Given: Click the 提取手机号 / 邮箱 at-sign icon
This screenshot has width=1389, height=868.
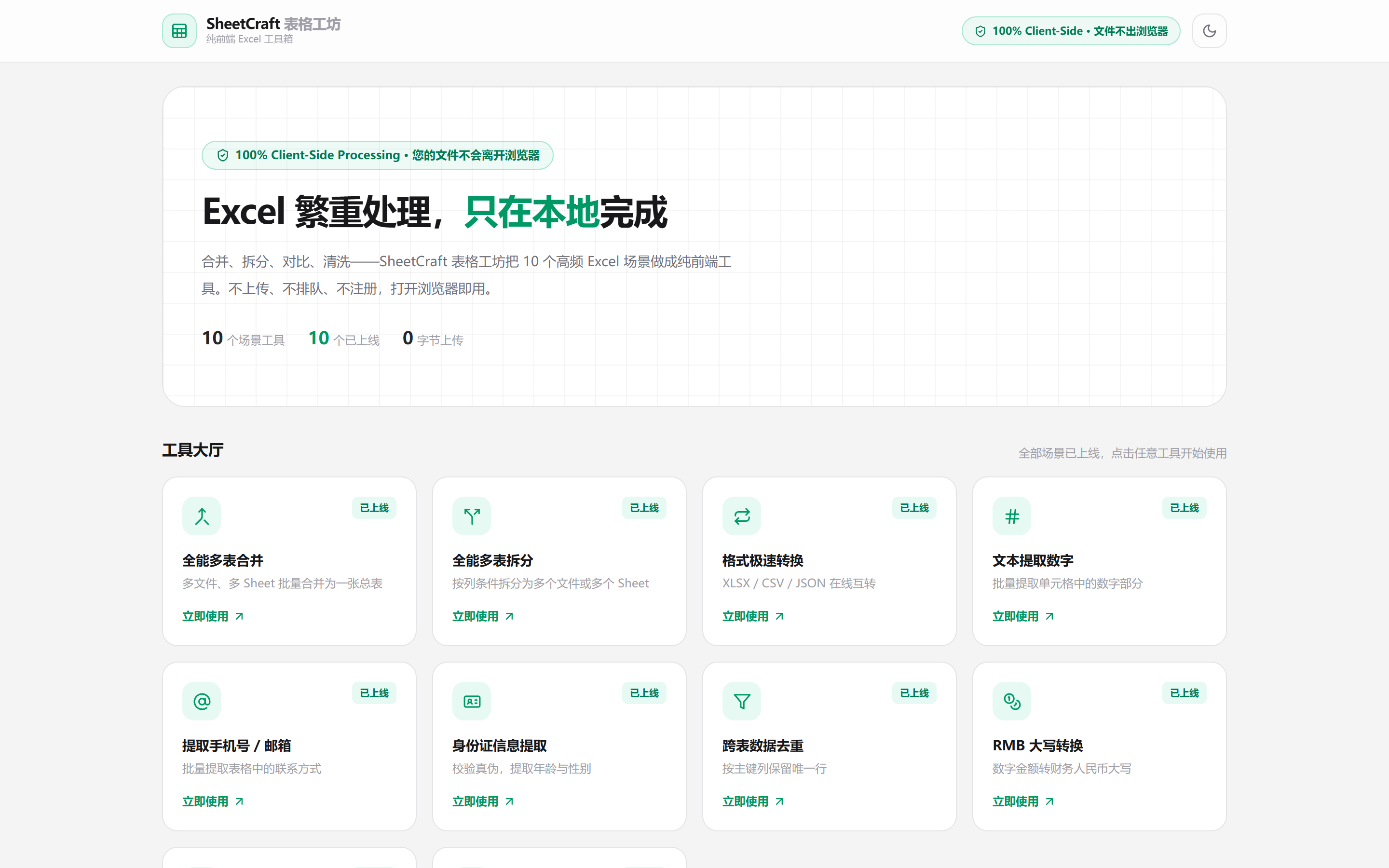Looking at the screenshot, I should (x=202, y=701).
